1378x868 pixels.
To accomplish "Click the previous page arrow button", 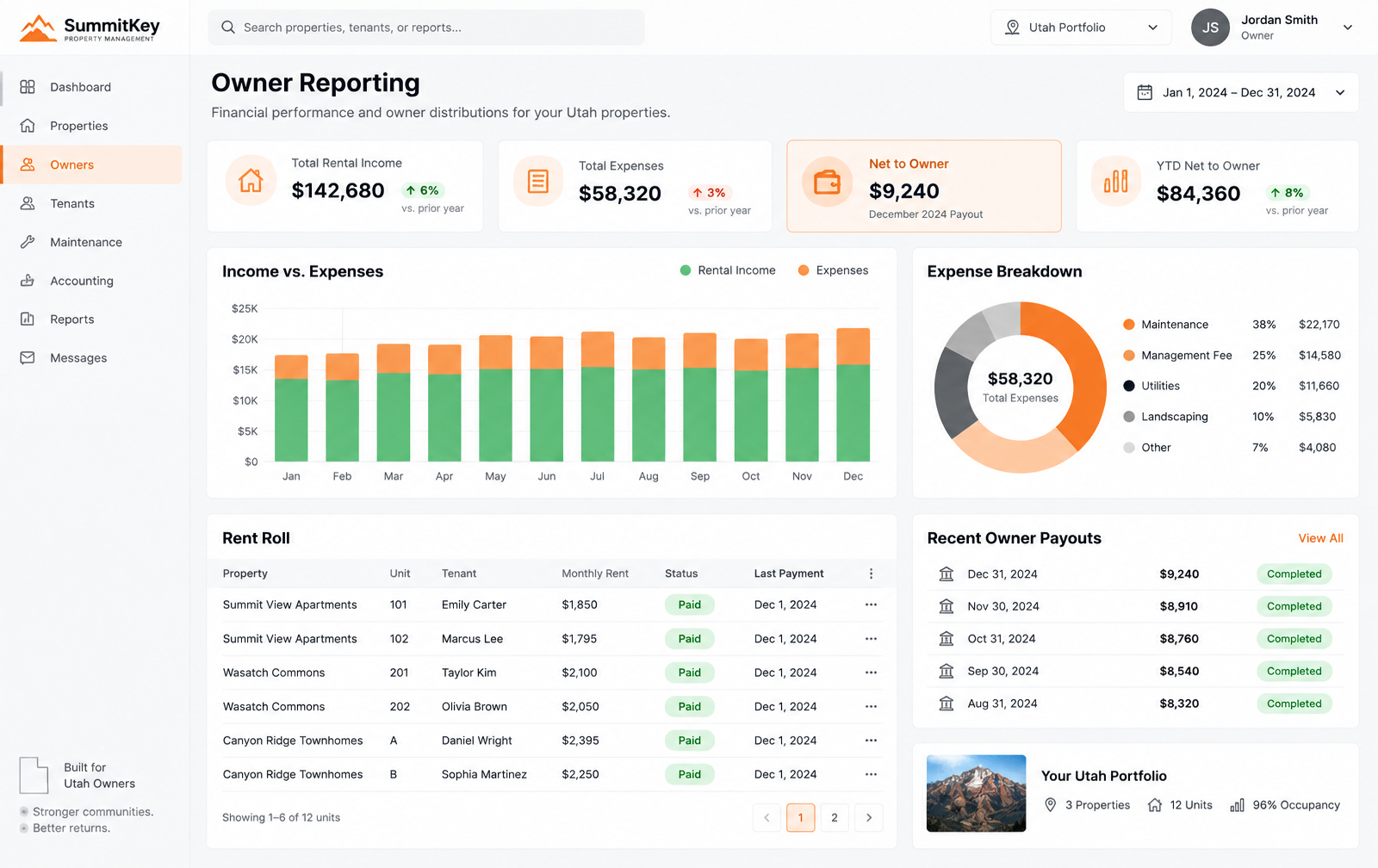I will (x=767, y=818).
